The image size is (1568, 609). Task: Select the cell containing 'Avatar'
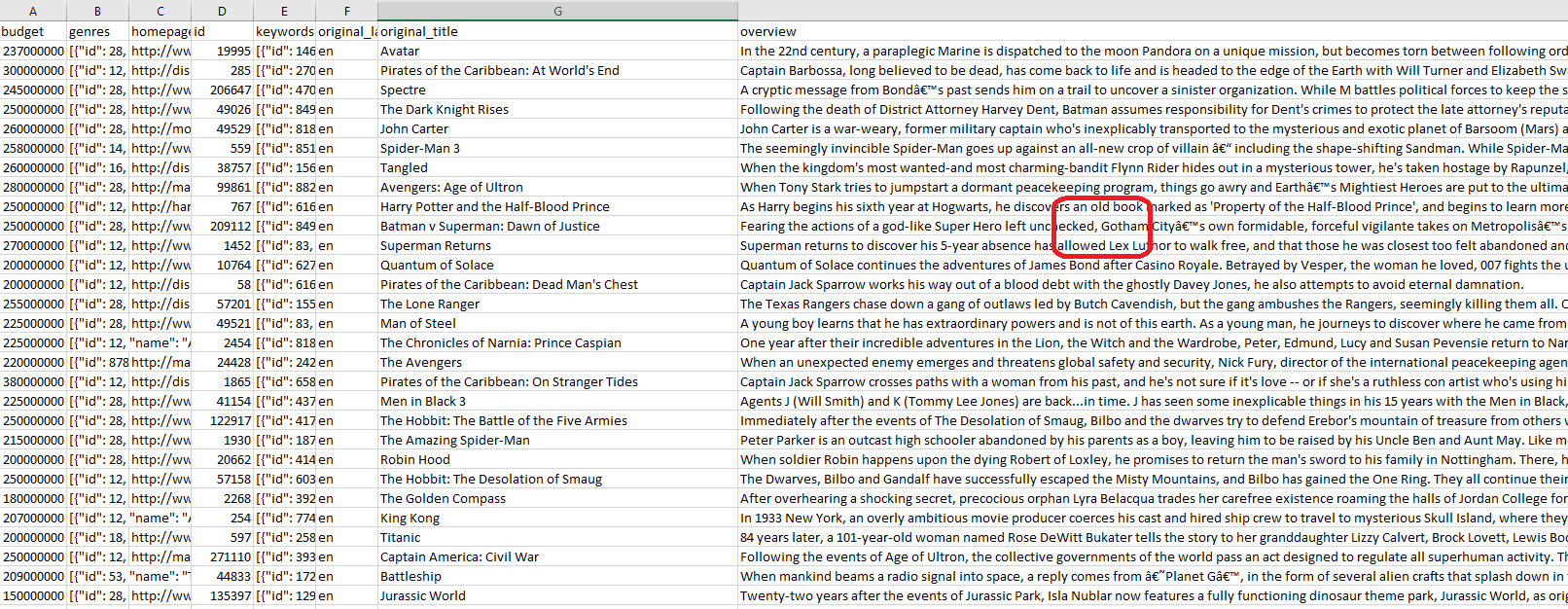click(400, 51)
